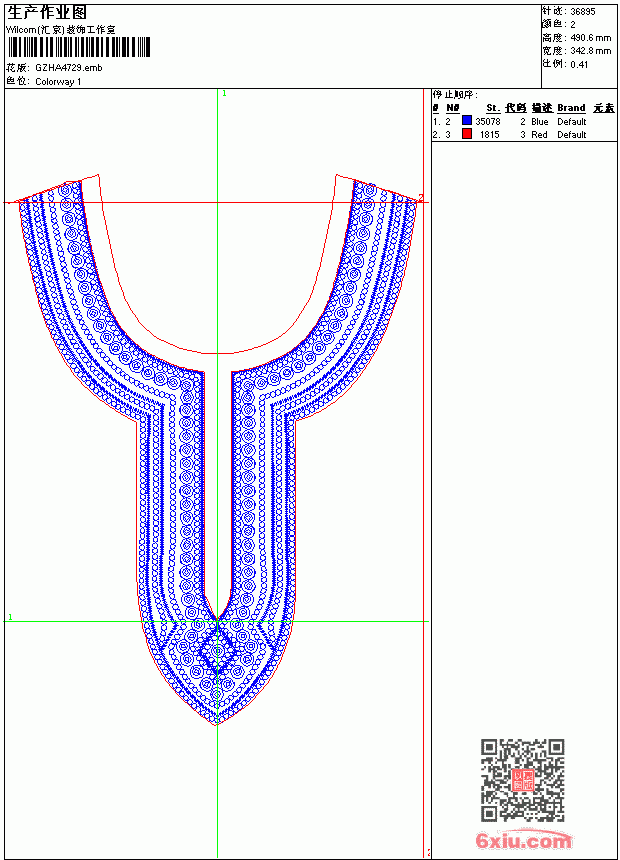620x860 pixels.
Task: Click the barcode under the studio name
Action: (x=78, y=47)
